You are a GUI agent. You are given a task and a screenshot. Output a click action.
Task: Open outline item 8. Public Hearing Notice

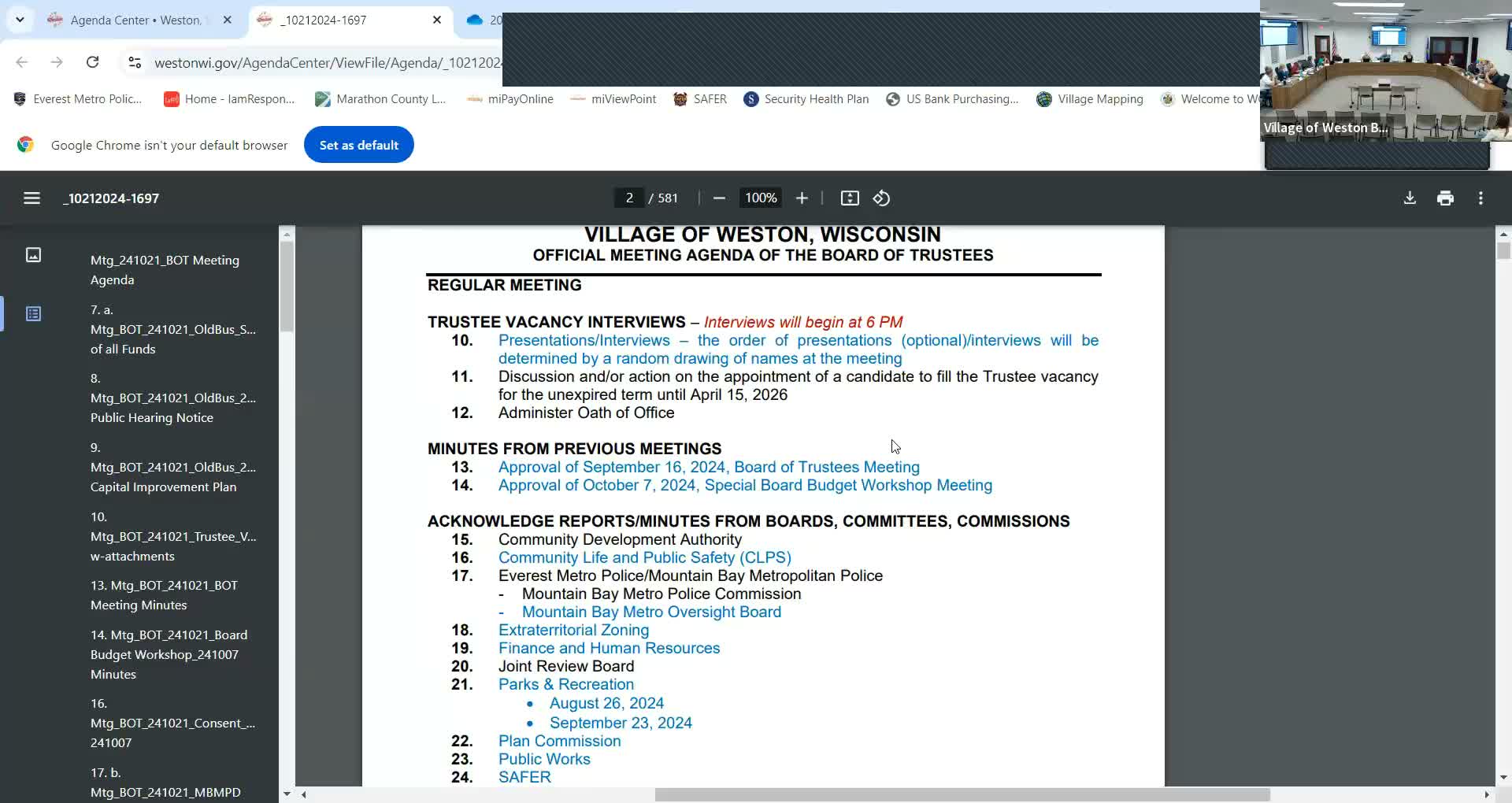(173, 398)
